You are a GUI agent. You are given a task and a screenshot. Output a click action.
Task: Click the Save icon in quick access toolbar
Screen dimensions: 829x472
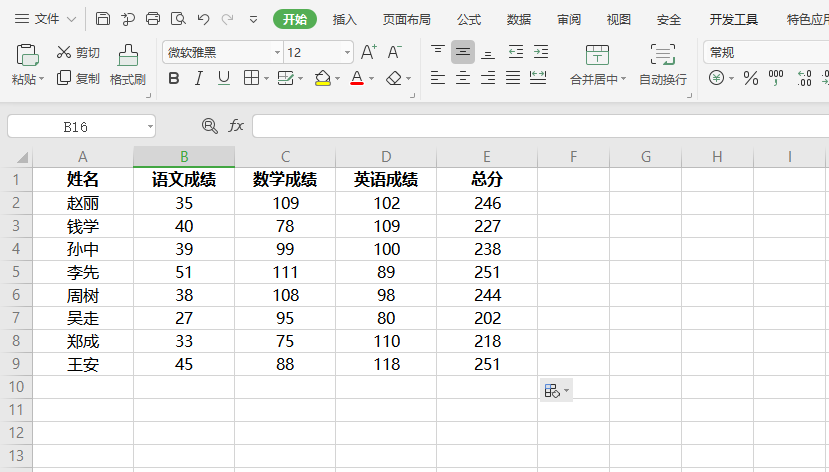pos(103,19)
